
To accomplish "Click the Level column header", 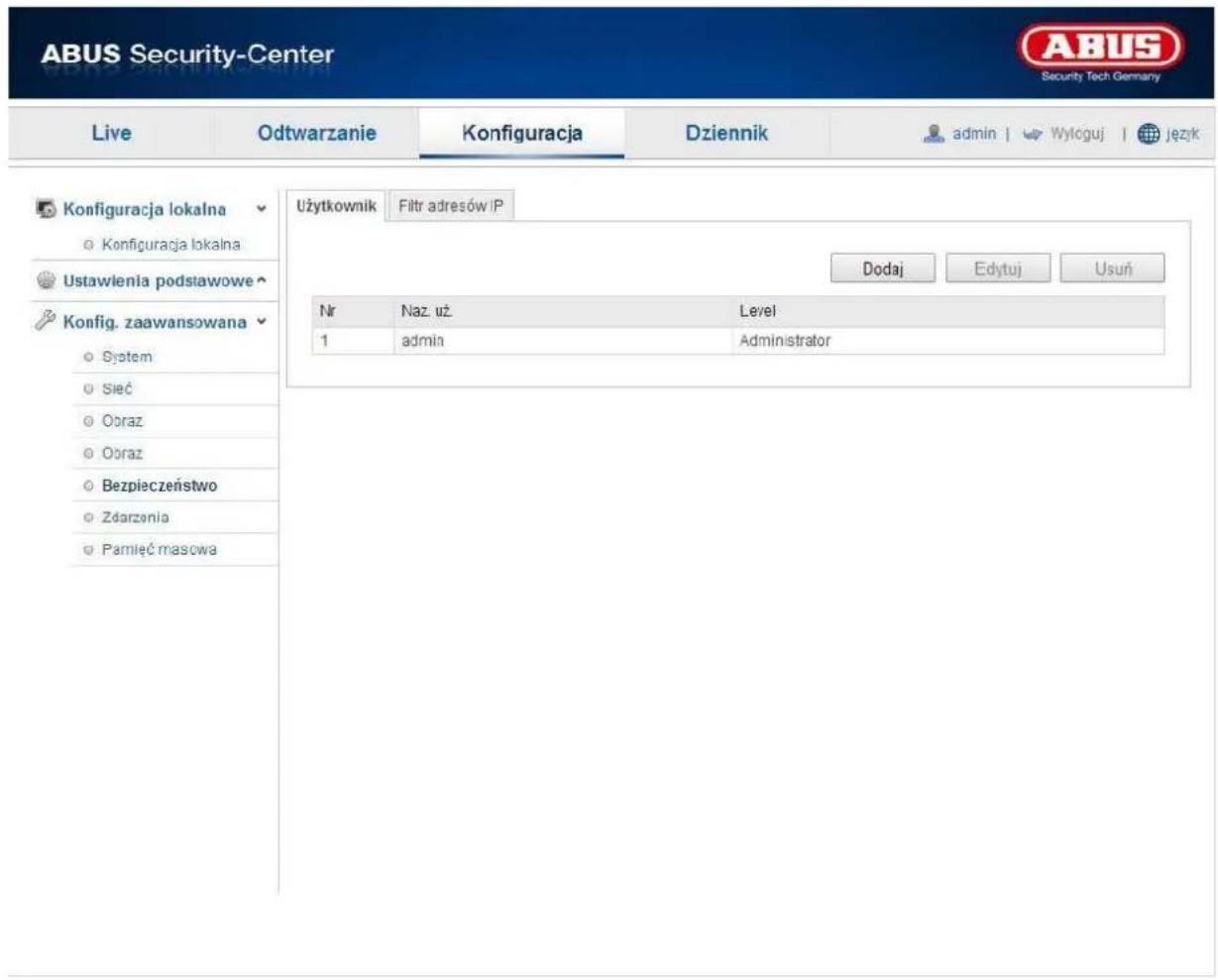I will 758,311.
